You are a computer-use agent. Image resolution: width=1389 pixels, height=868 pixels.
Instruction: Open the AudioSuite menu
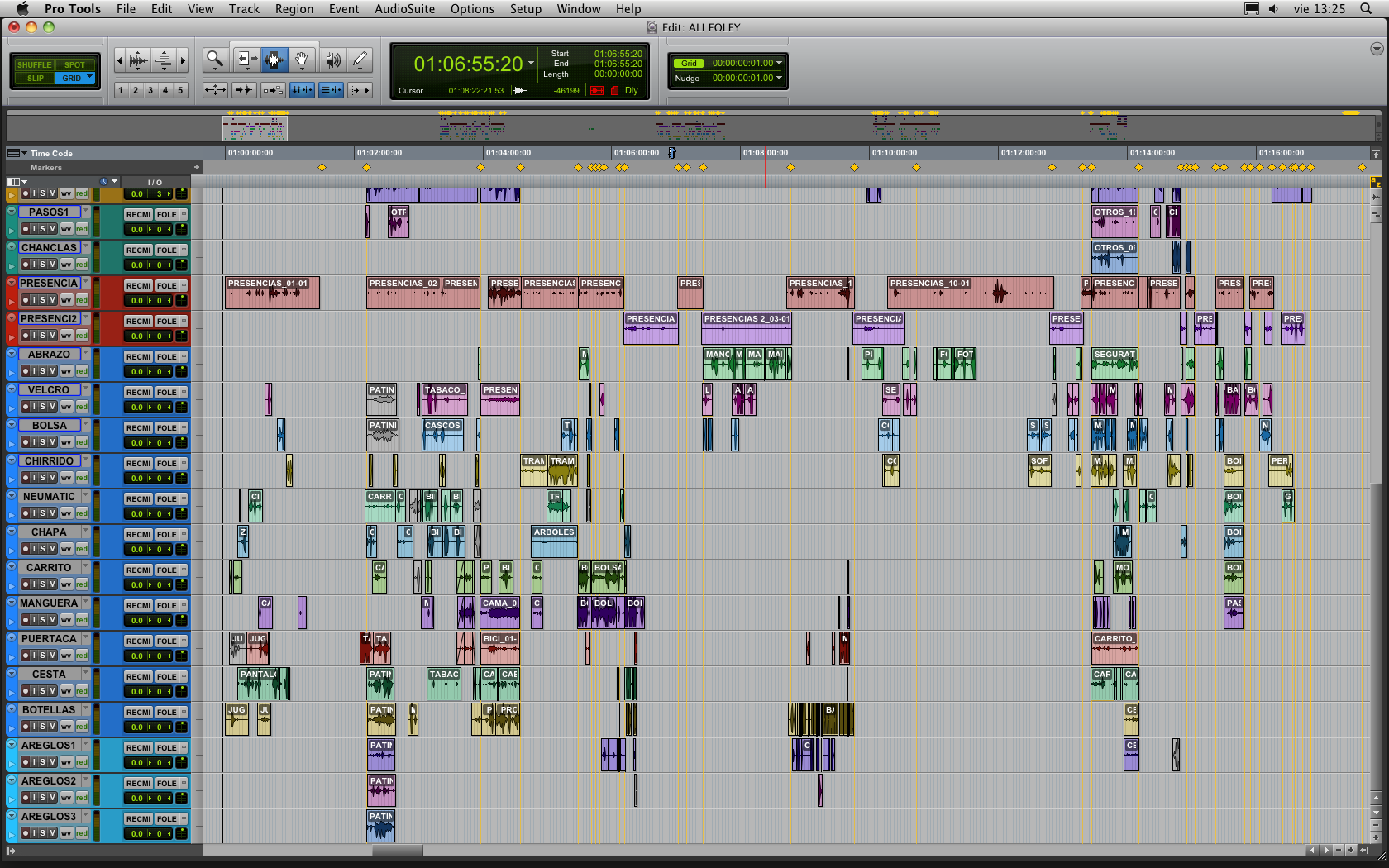click(404, 9)
